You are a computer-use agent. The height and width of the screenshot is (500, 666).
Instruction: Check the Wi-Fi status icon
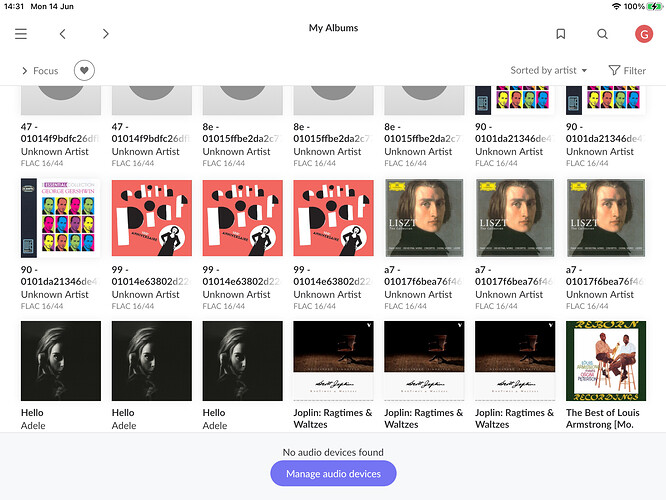coord(616,6)
